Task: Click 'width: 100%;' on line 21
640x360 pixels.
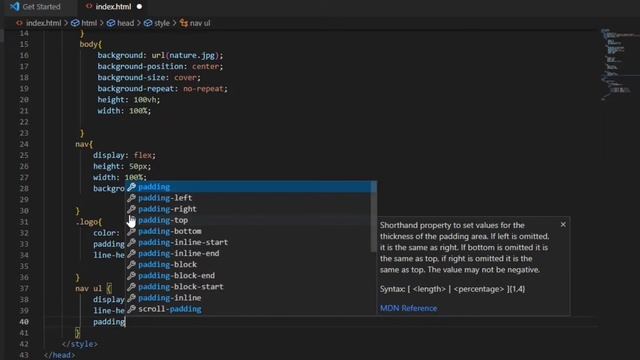Action: [x=124, y=111]
